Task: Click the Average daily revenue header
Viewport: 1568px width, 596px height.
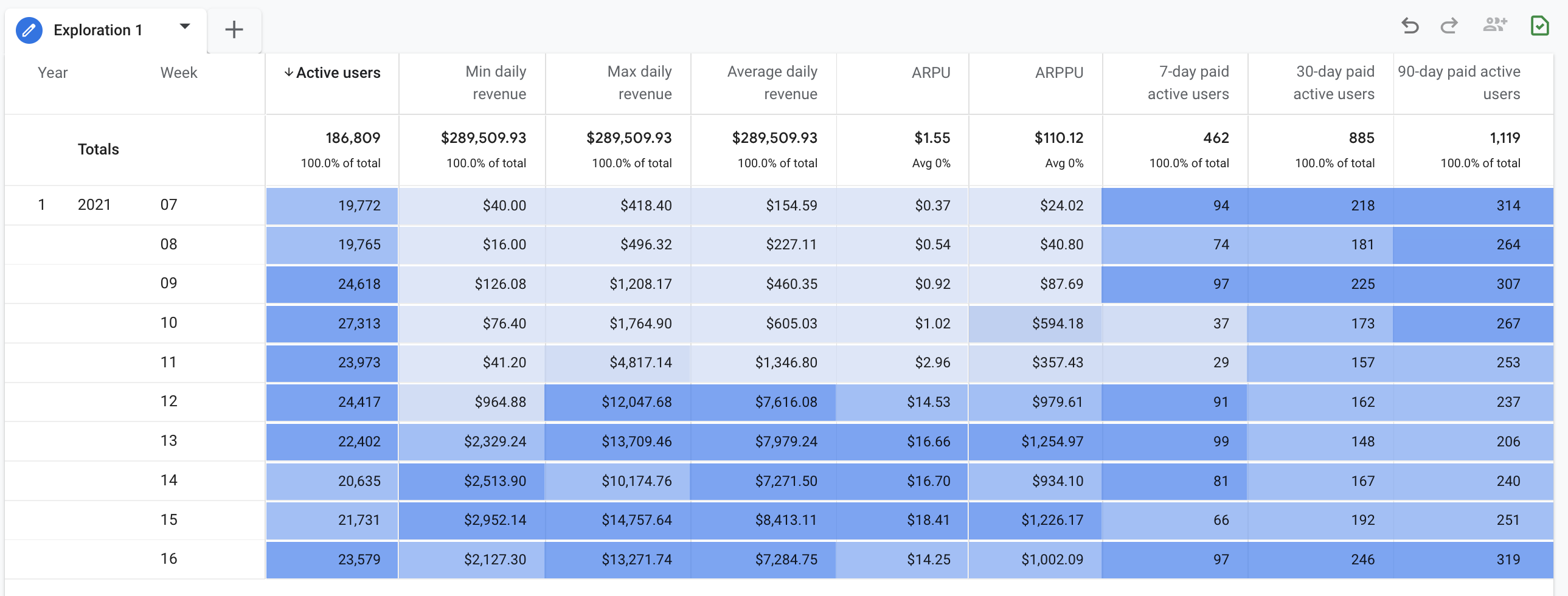Action: coord(772,83)
